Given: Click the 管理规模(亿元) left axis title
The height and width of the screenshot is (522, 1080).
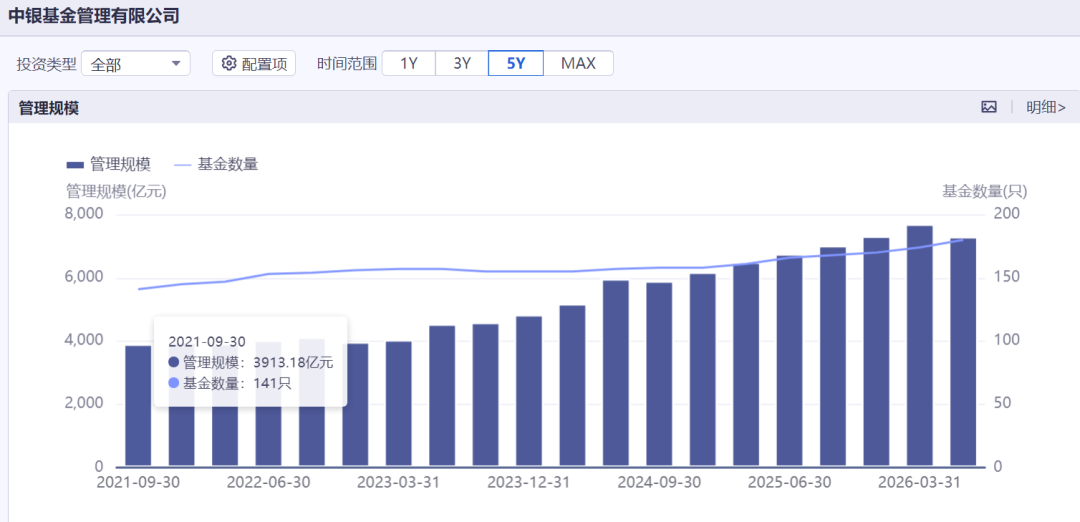Looking at the screenshot, I should [x=116, y=191].
